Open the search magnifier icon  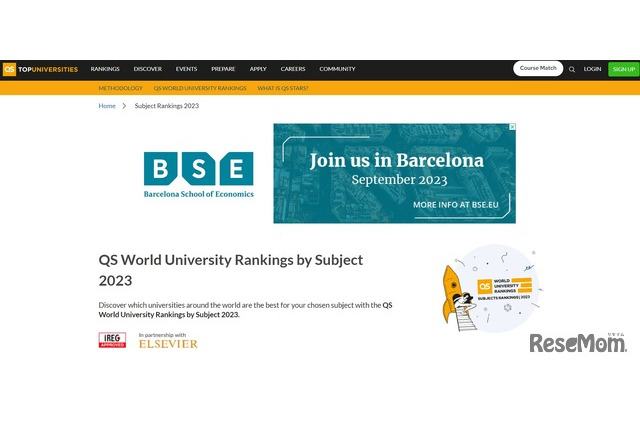pos(572,69)
